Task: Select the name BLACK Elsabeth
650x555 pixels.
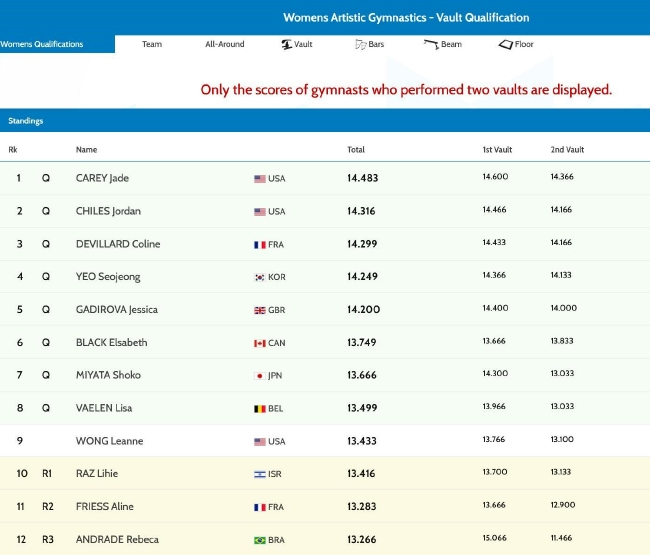Action: click(x=112, y=342)
